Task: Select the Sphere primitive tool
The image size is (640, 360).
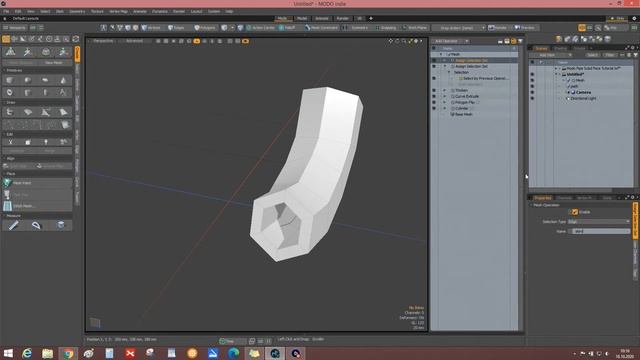Action: [28, 80]
